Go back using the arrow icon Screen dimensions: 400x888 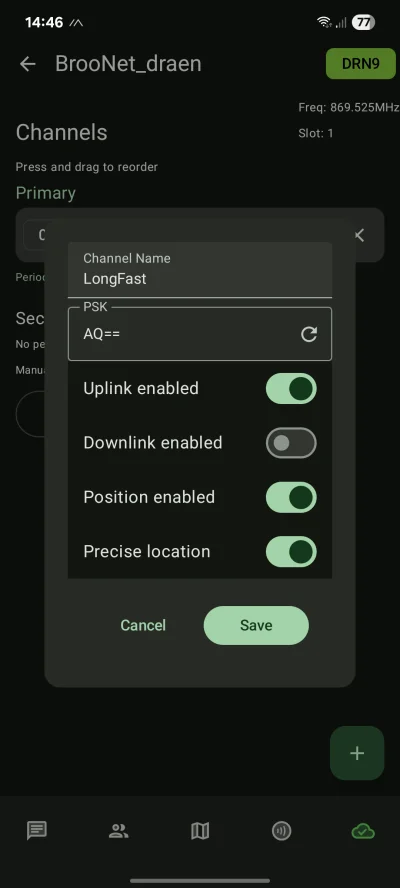(x=28, y=64)
